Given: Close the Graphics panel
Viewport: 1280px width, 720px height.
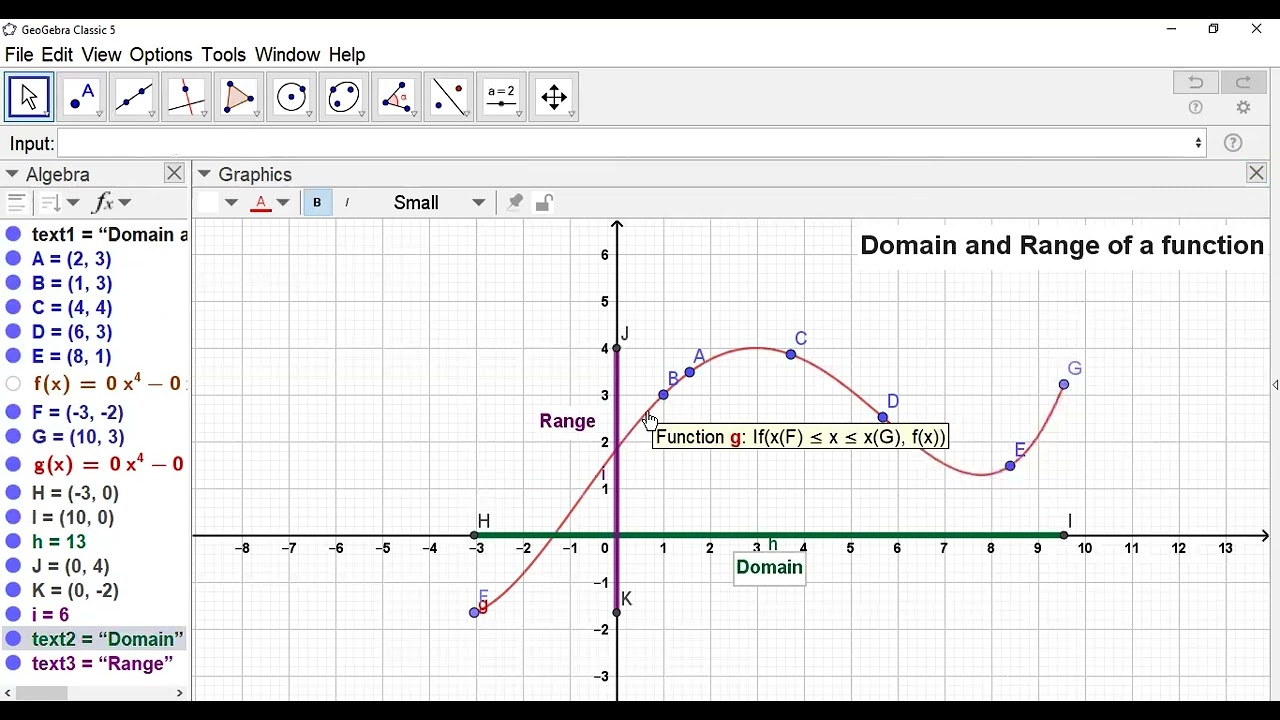Looking at the screenshot, I should tap(1257, 173).
